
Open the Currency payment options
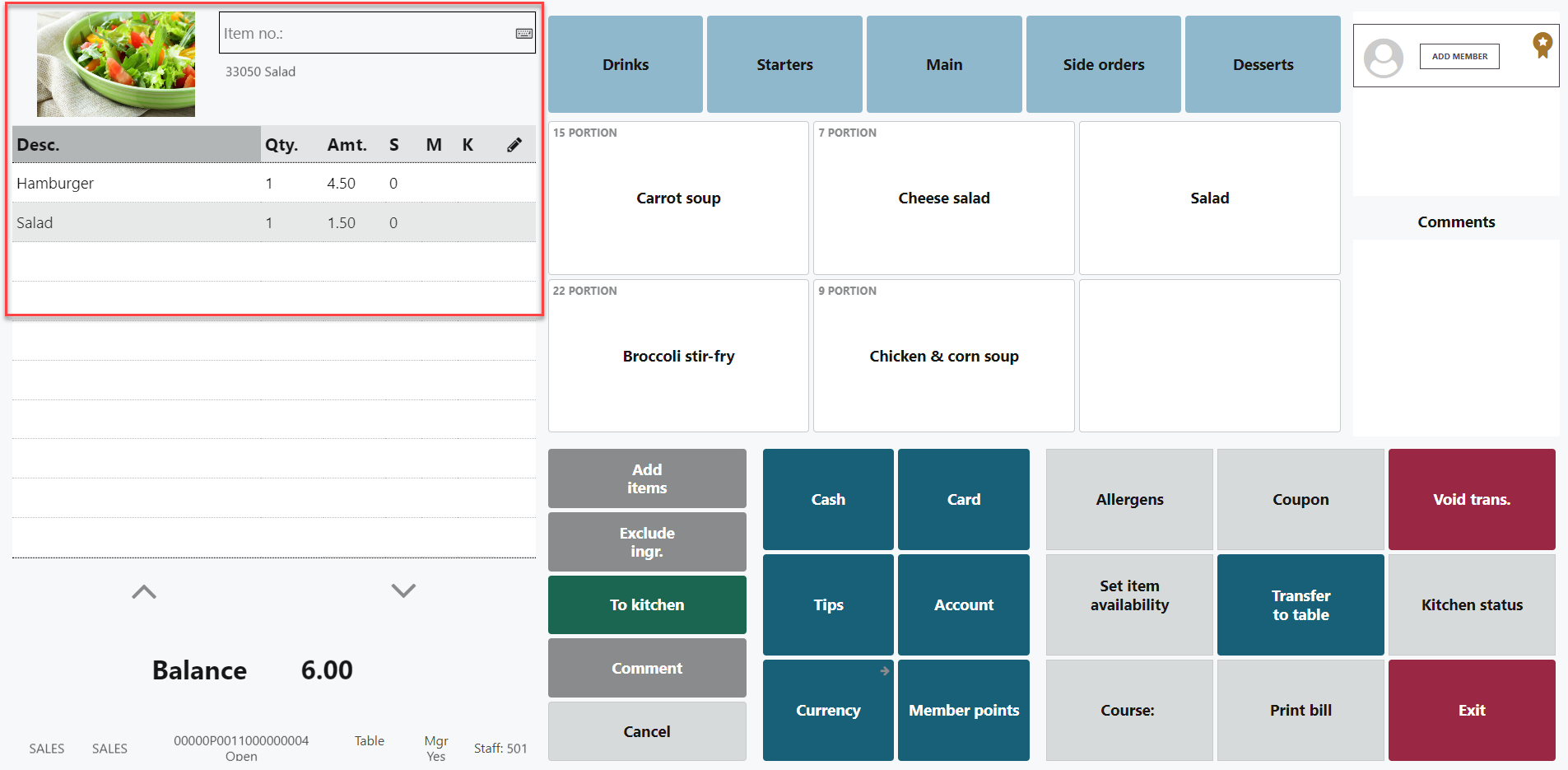[x=828, y=710]
